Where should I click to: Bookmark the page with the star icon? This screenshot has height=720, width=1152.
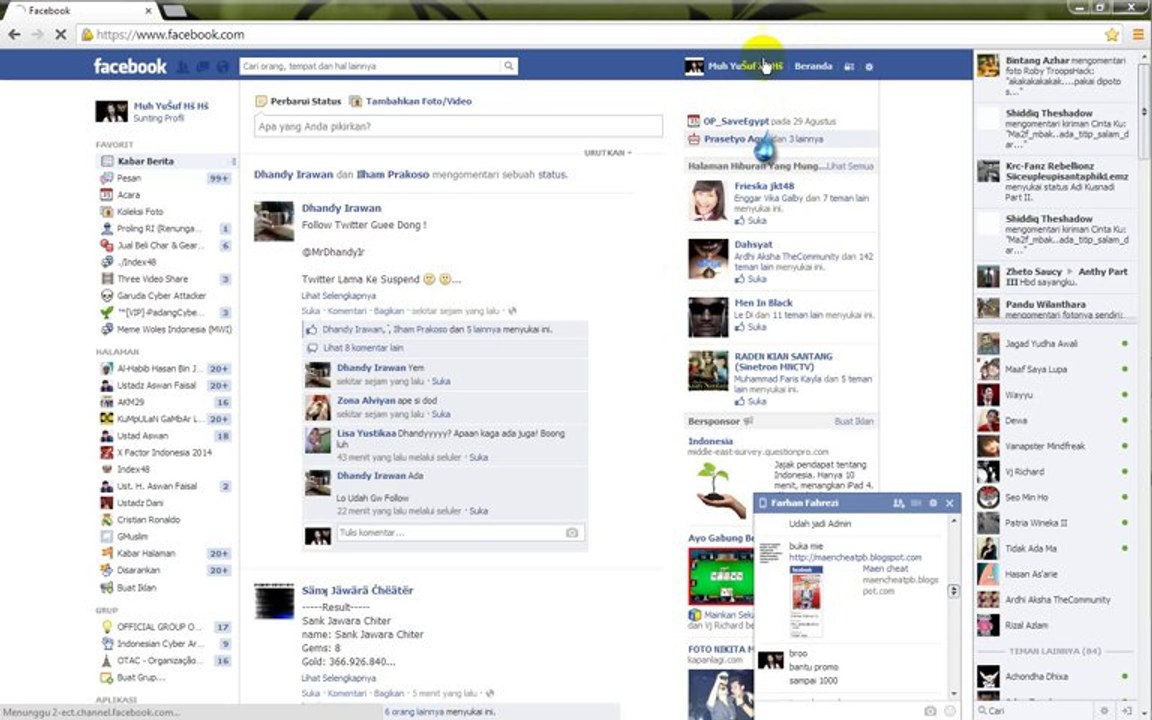point(1112,35)
